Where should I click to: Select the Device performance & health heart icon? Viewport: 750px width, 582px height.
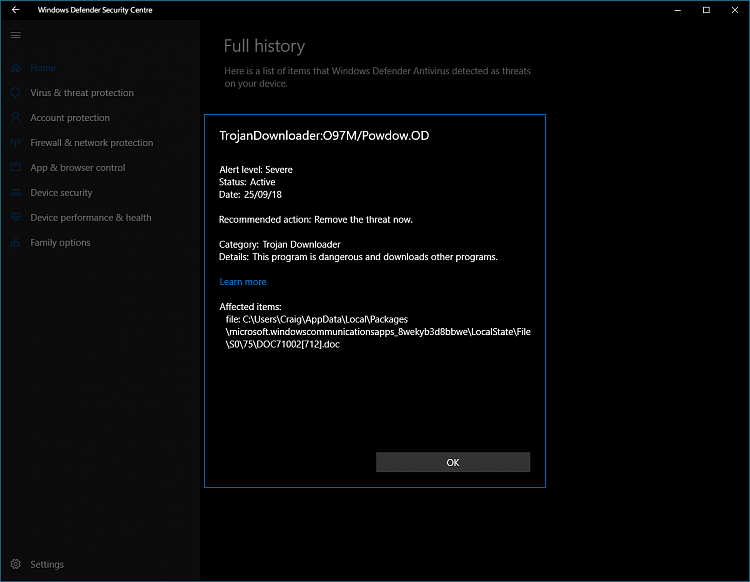pos(15,218)
